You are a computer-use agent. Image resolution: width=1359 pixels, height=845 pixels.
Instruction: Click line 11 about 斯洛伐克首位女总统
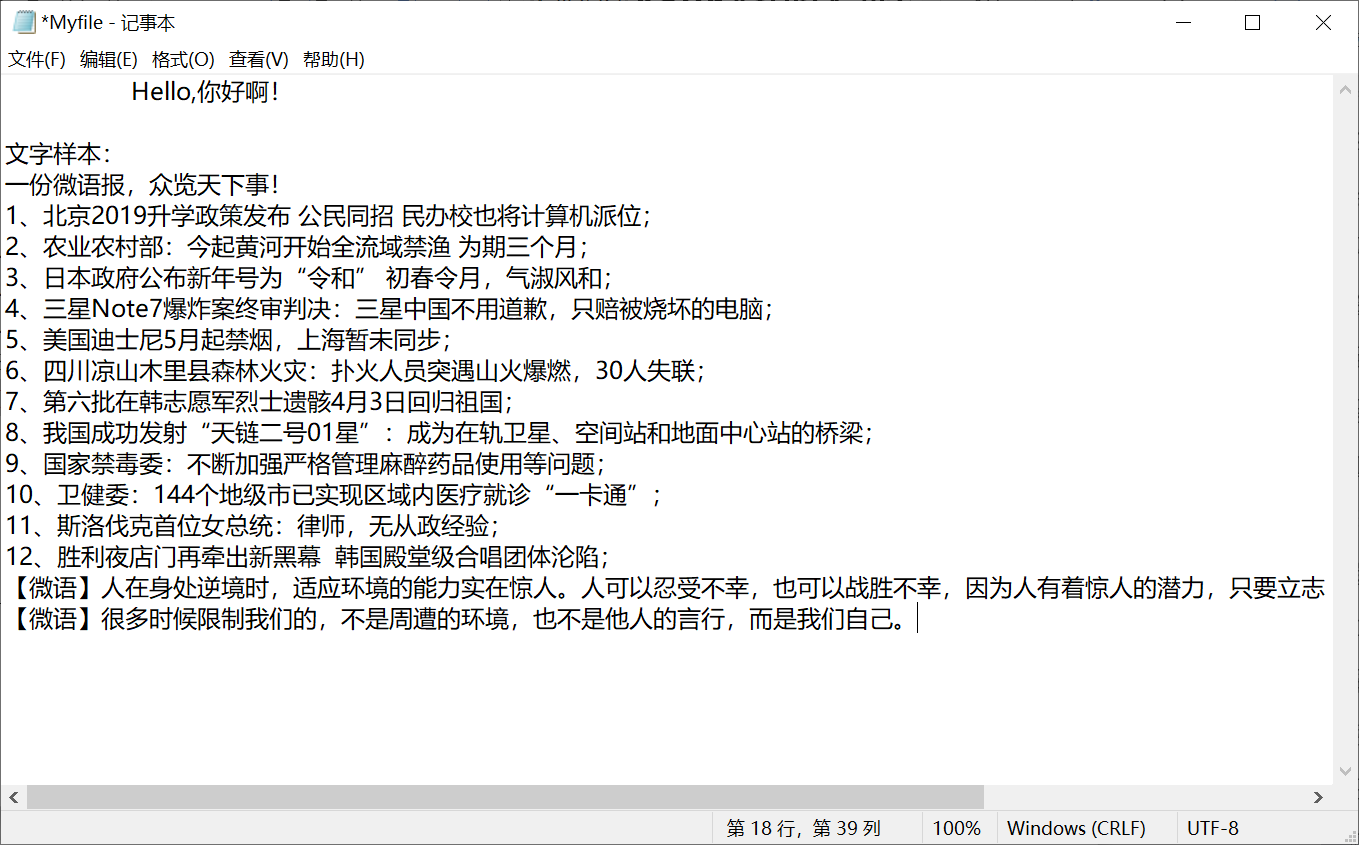click(x=252, y=526)
